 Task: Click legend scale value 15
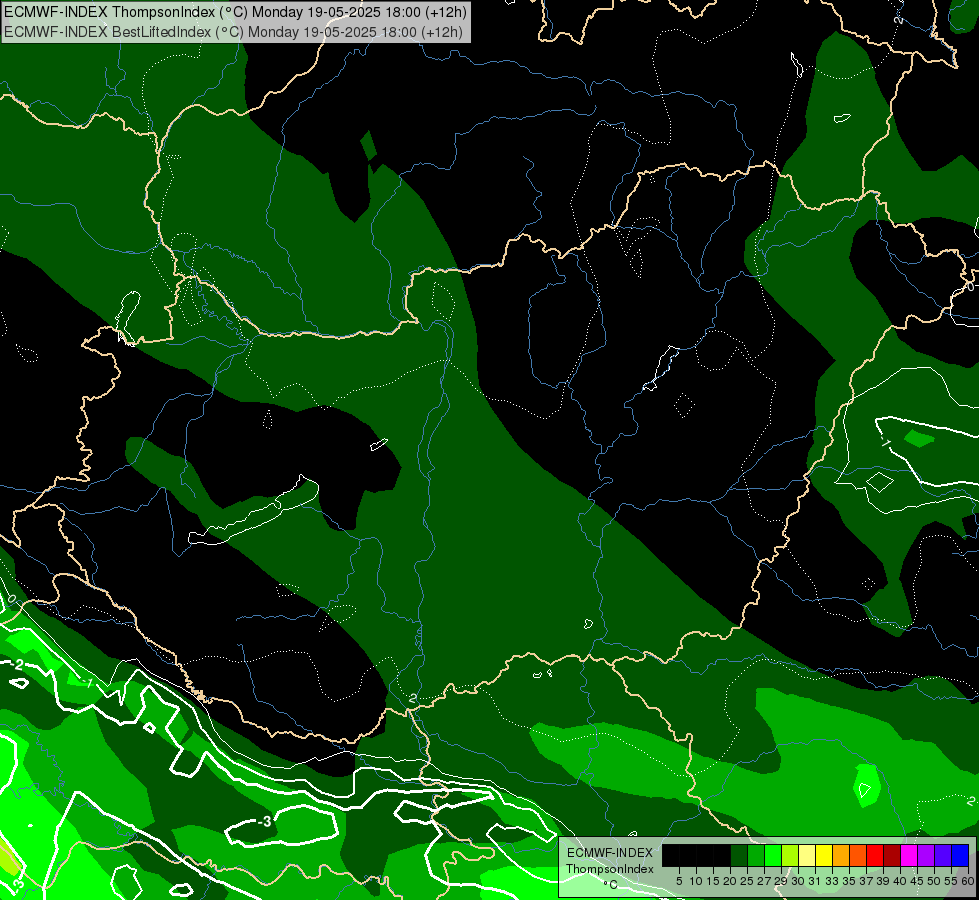(x=713, y=881)
